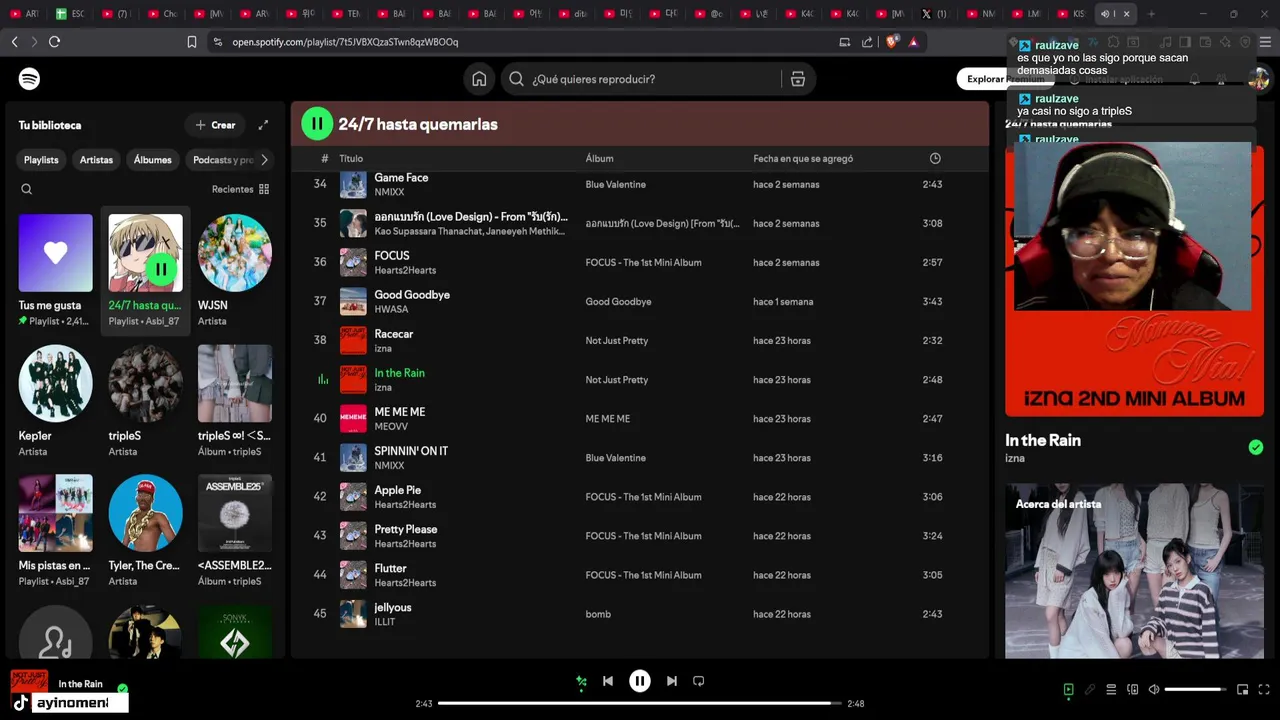Click the browser back arrow
This screenshot has width=1280, height=720.
pos(14,42)
